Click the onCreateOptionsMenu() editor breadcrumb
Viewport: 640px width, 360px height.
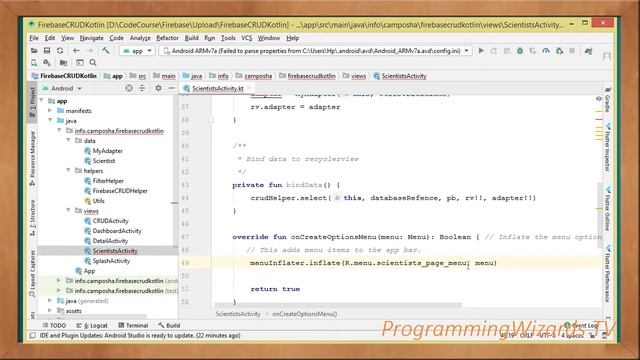pos(304,314)
